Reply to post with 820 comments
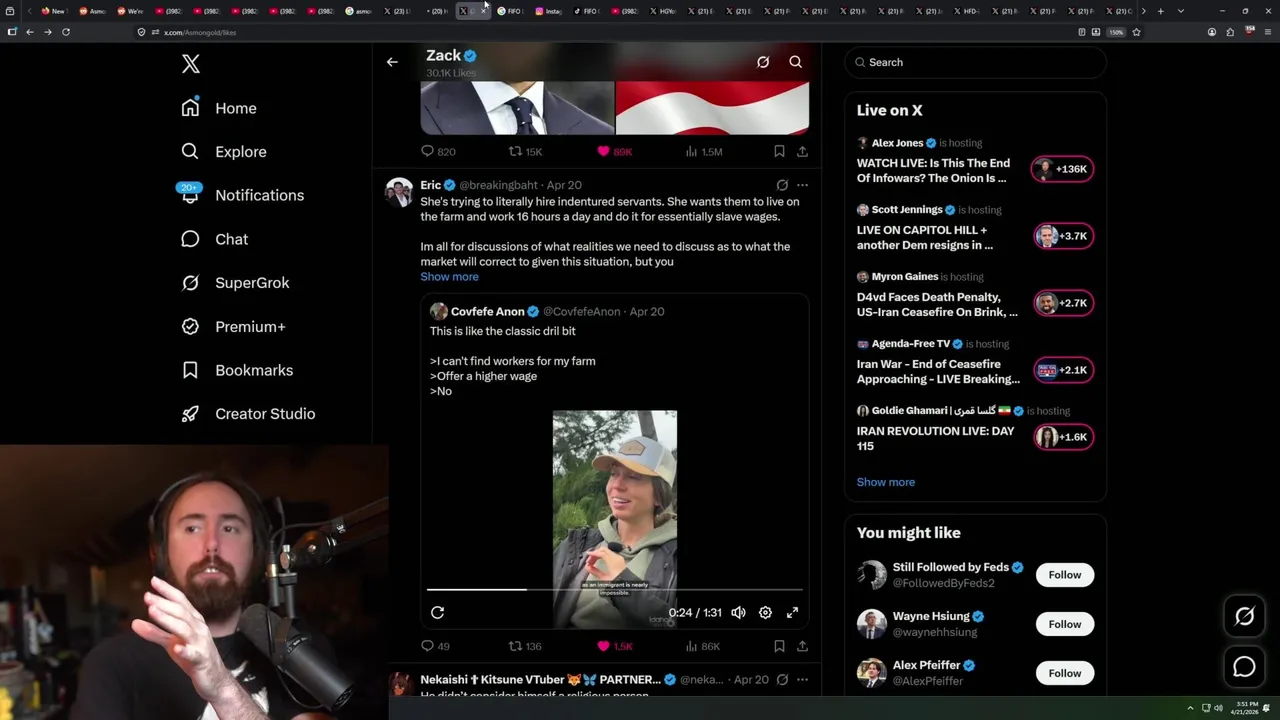Viewport: 1280px width, 720px height. 438,152
